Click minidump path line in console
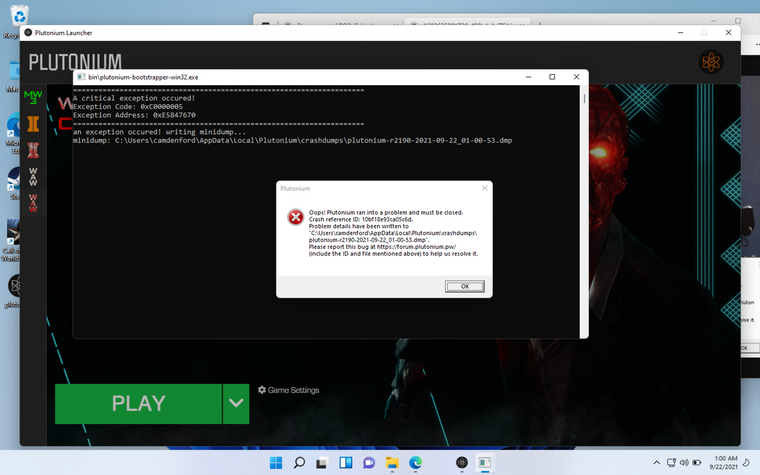This screenshot has height=475, width=760. coord(292,141)
